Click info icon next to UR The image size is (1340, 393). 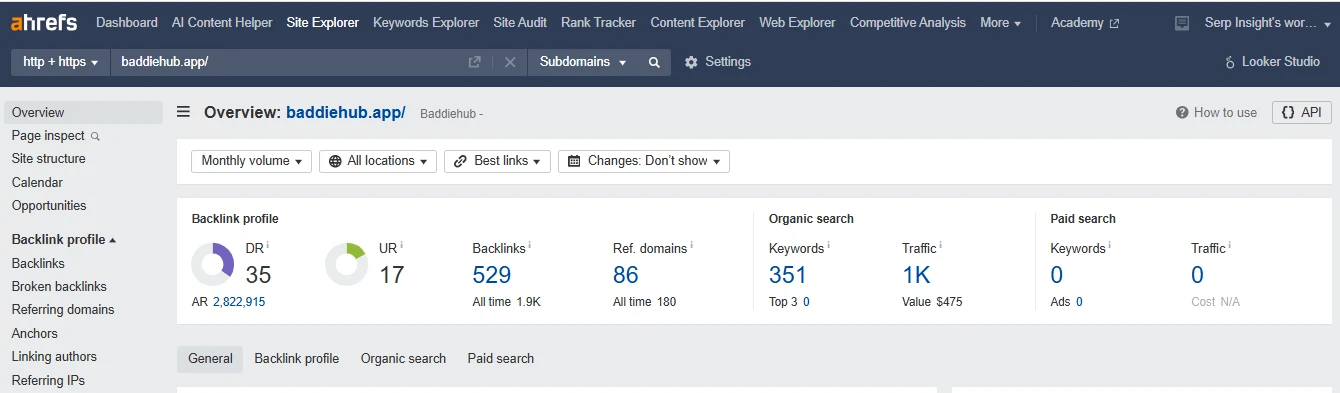coord(401,245)
